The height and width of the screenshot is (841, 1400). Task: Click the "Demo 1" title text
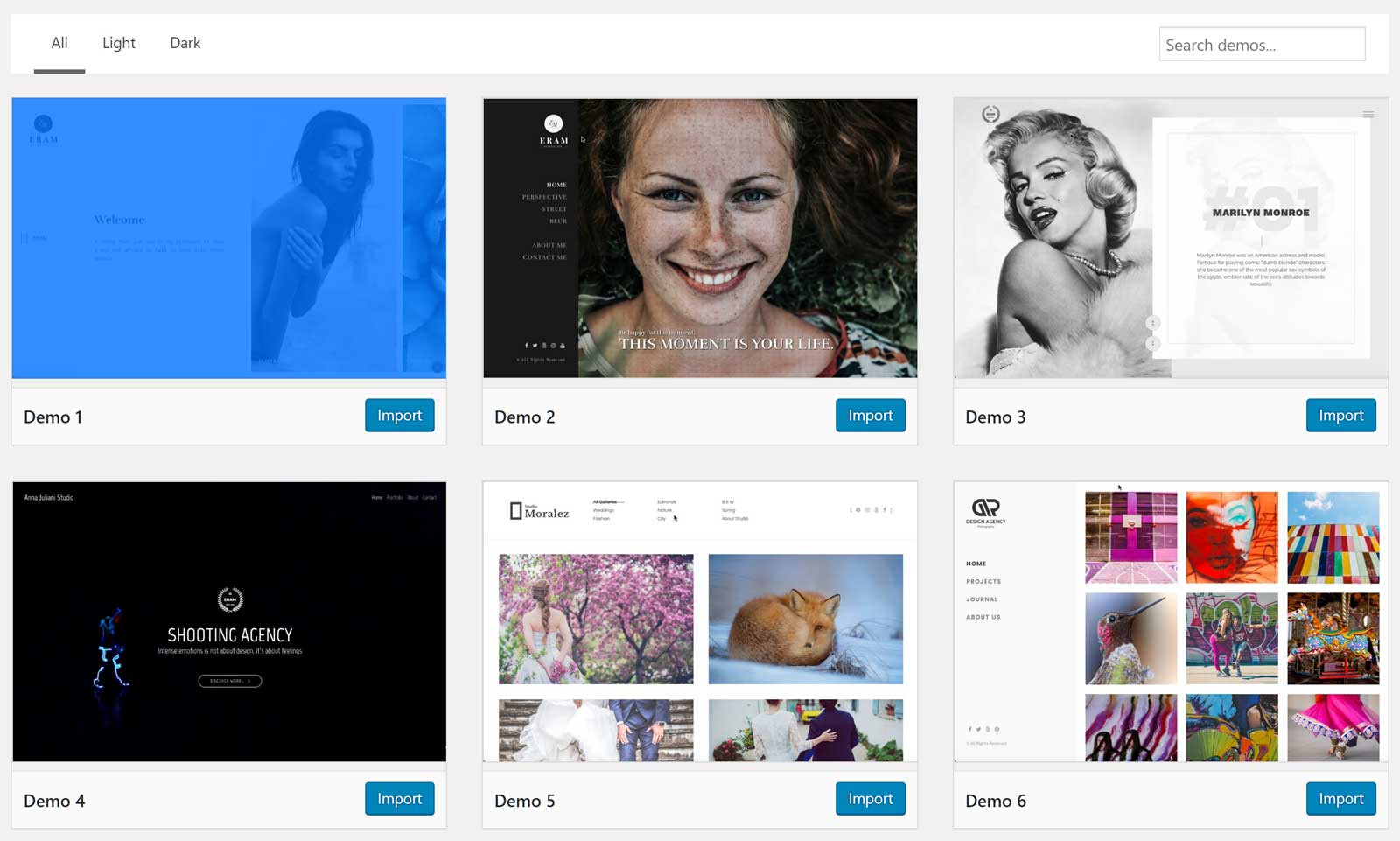click(53, 417)
